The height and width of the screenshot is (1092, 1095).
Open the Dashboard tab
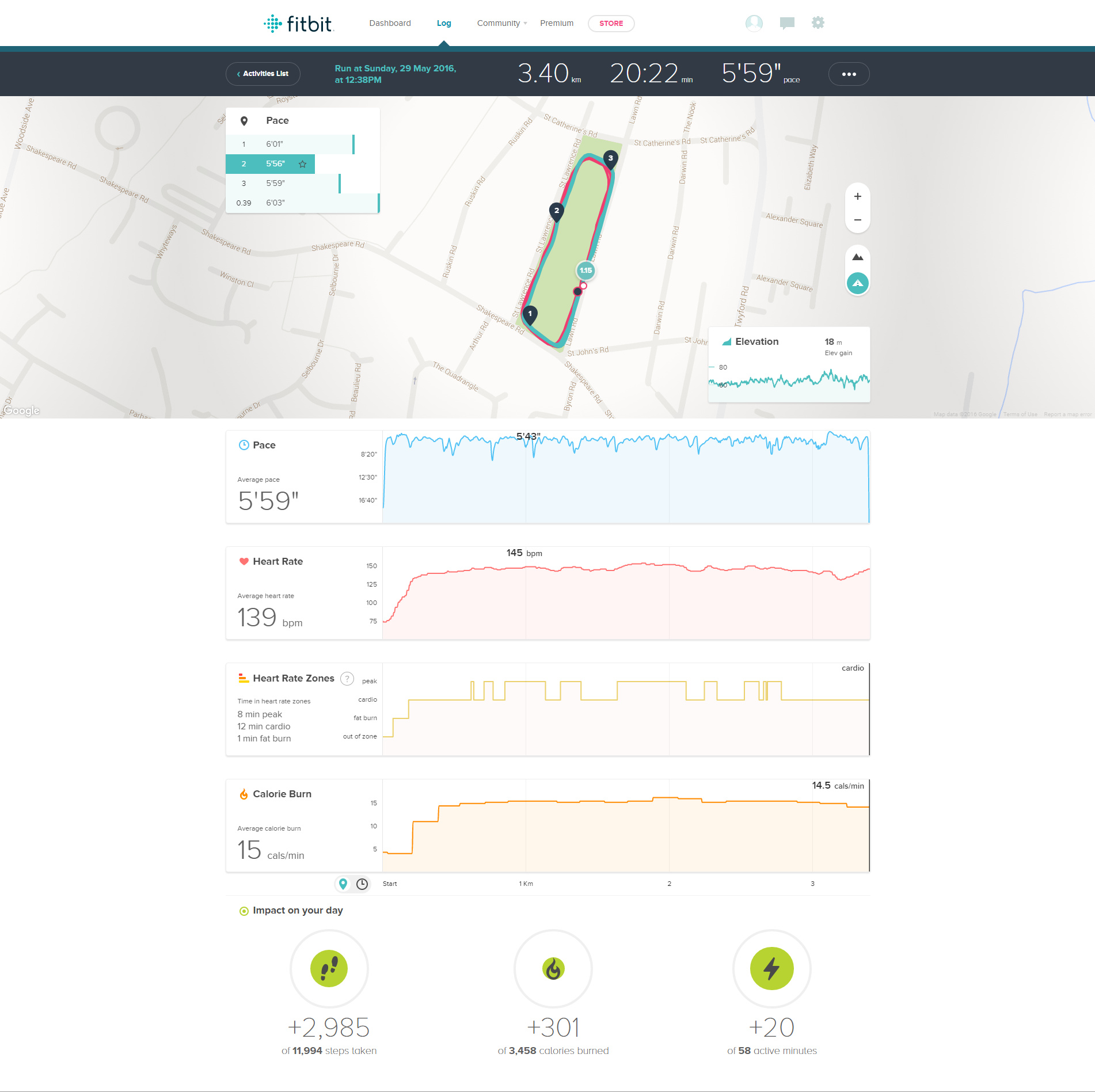[x=390, y=23]
